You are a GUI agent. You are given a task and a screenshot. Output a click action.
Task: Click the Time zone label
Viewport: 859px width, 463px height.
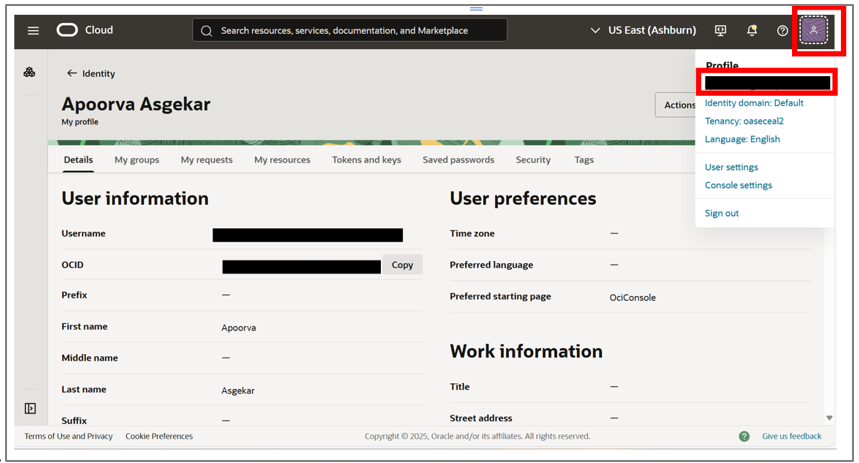[472, 233]
